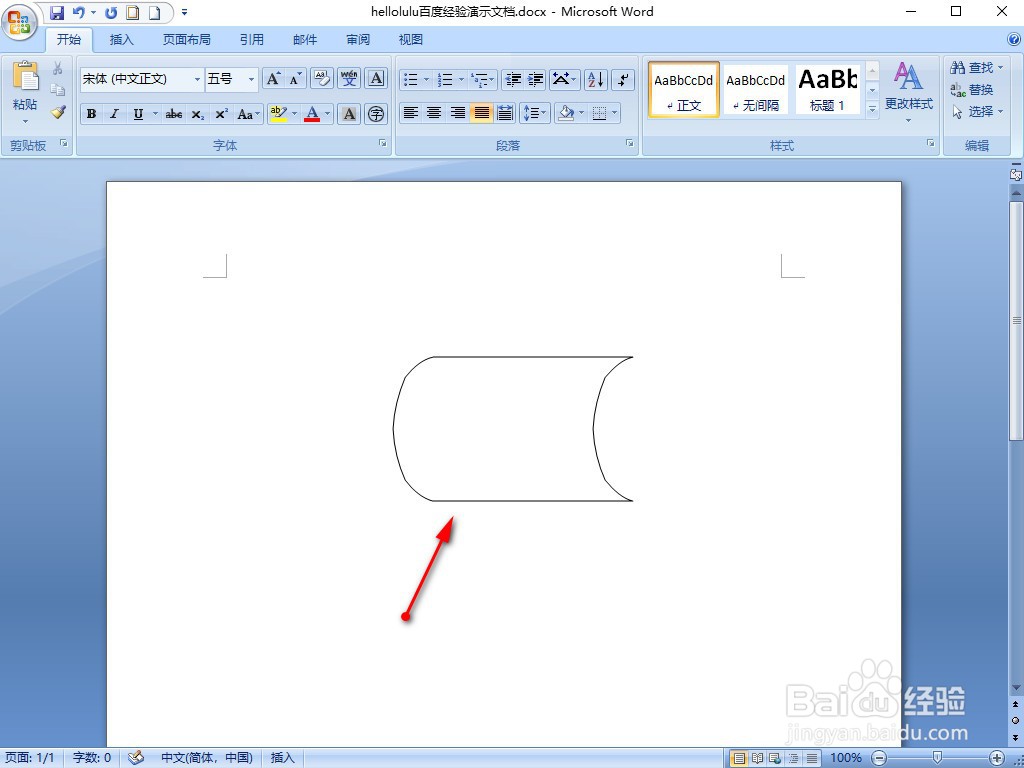Viewport: 1024px width, 768px height.
Task: Toggle Bold formatting
Action: pyautogui.click(x=91, y=114)
